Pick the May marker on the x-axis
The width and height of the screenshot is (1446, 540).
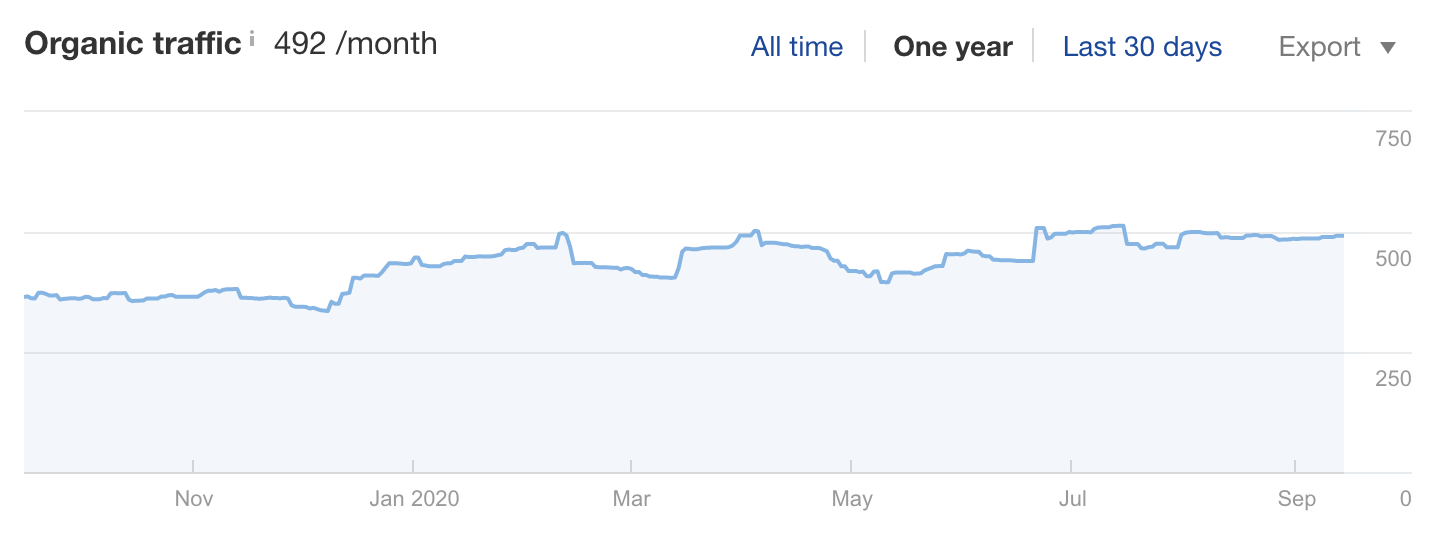click(851, 498)
